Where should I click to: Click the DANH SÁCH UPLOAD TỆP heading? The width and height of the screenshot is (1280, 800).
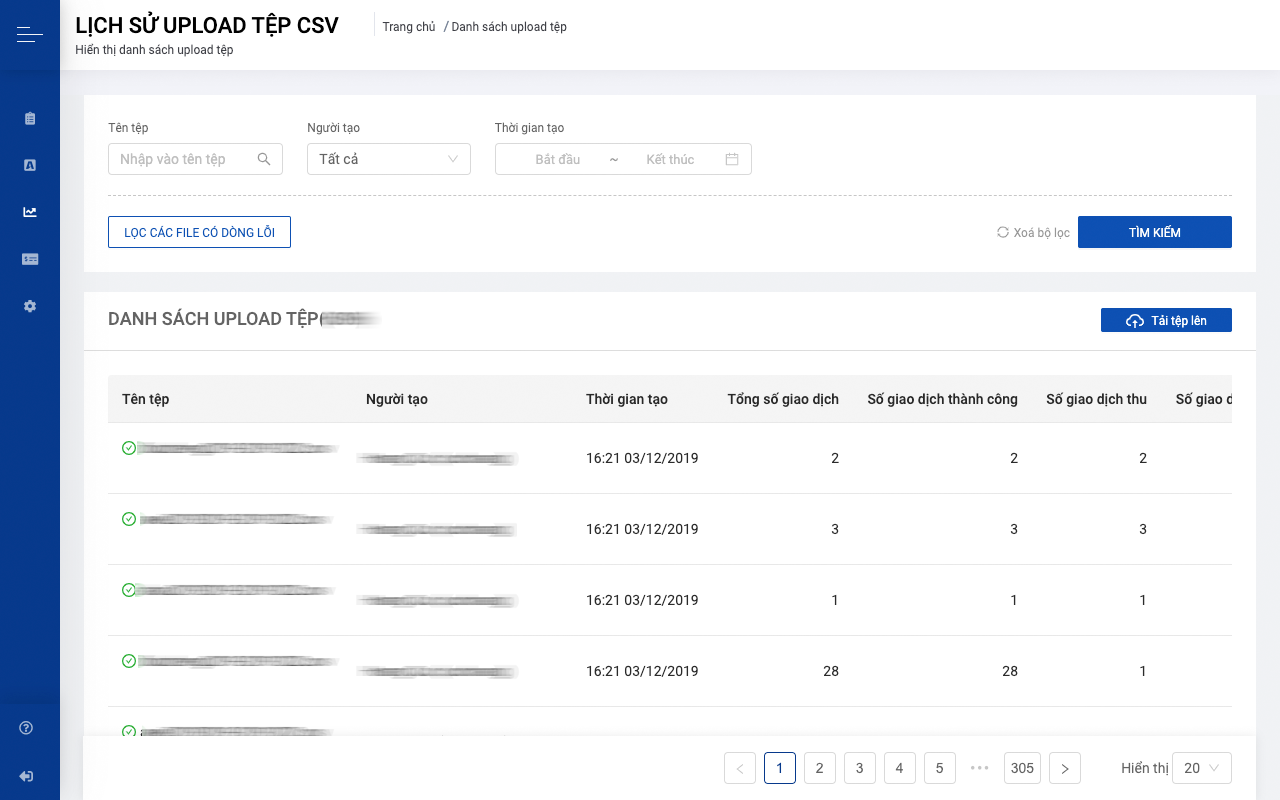point(213,319)
